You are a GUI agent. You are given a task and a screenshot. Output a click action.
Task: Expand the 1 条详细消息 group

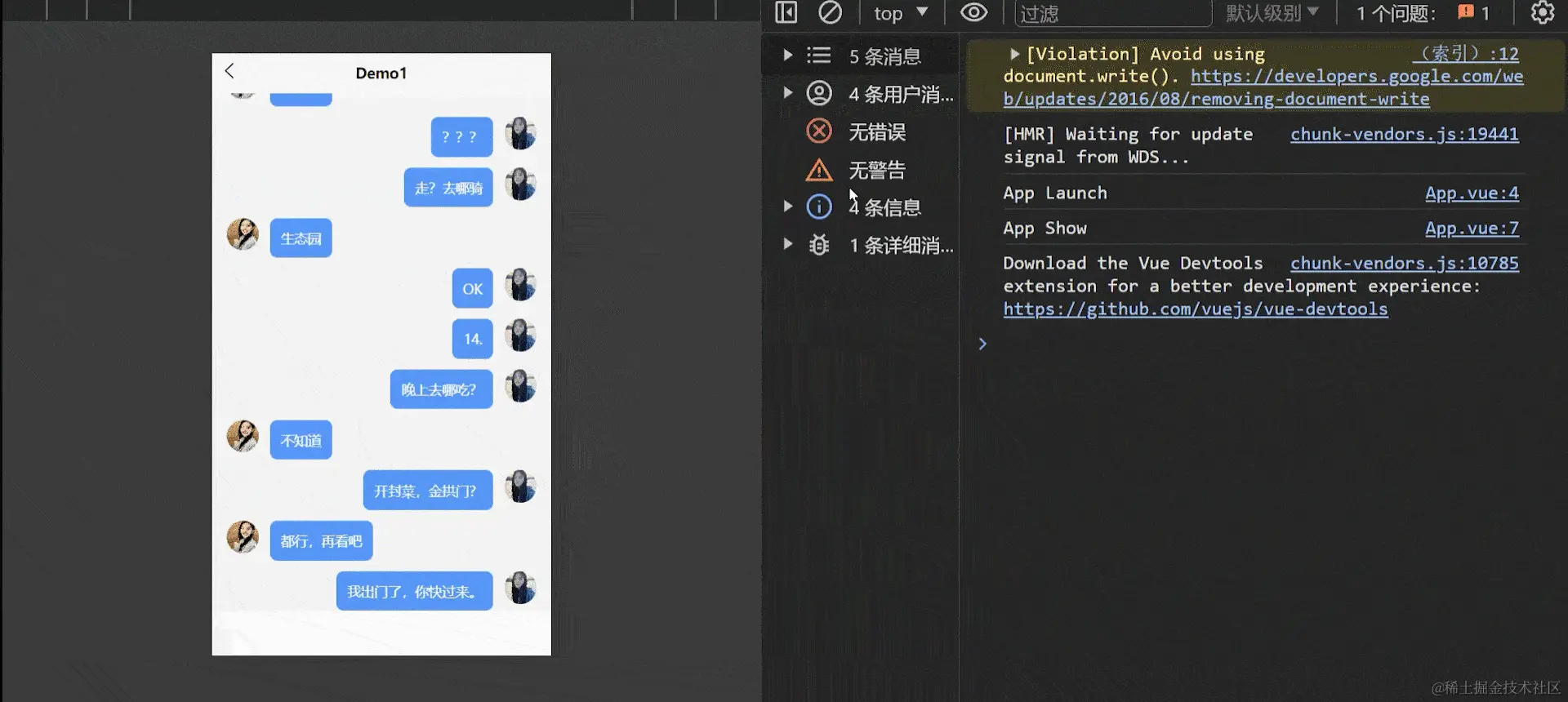click(x=787, y=244)
